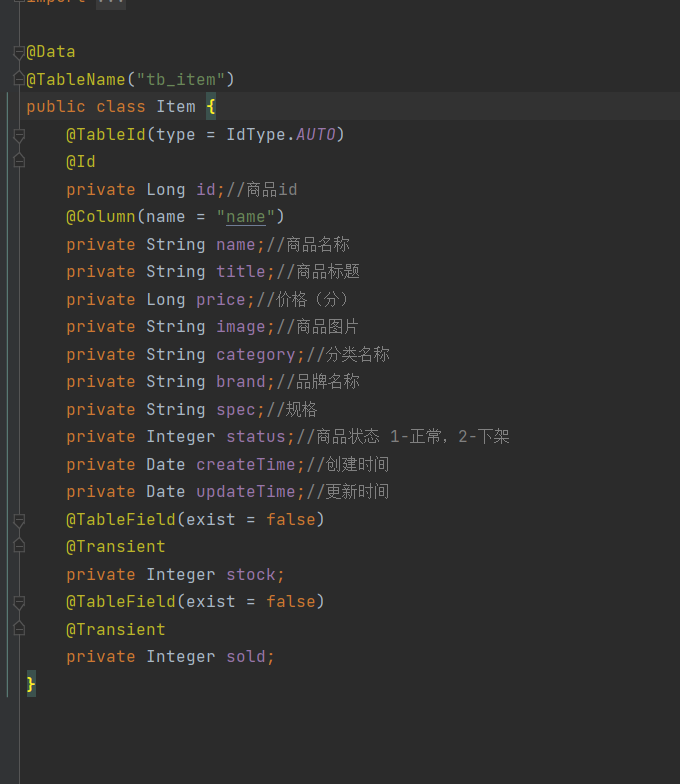Click fold-end marker at @Transient above stock
The width and height of the screenshot is (680, 784).
click(19, 547)
